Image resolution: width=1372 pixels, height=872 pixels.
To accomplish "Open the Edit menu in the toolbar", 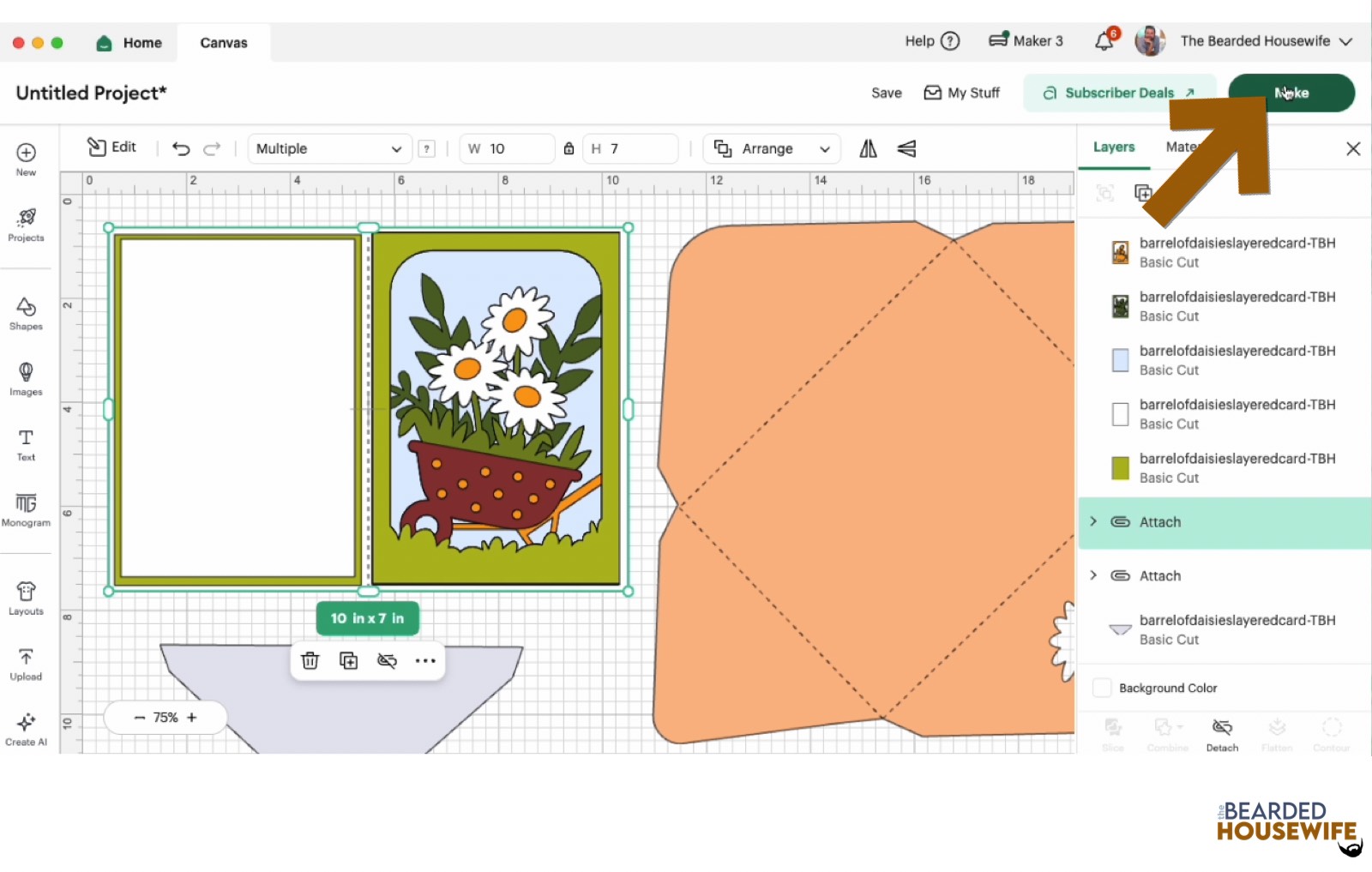I will [111, 147].
